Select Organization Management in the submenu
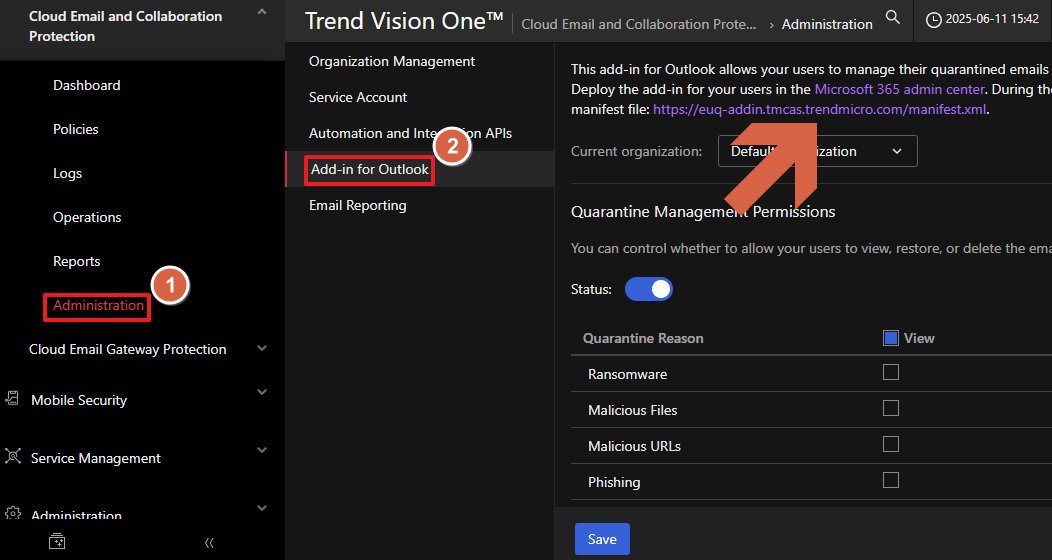Viewport: 1052px width, 560px height. pyautogui.click(x=391, y=61)
